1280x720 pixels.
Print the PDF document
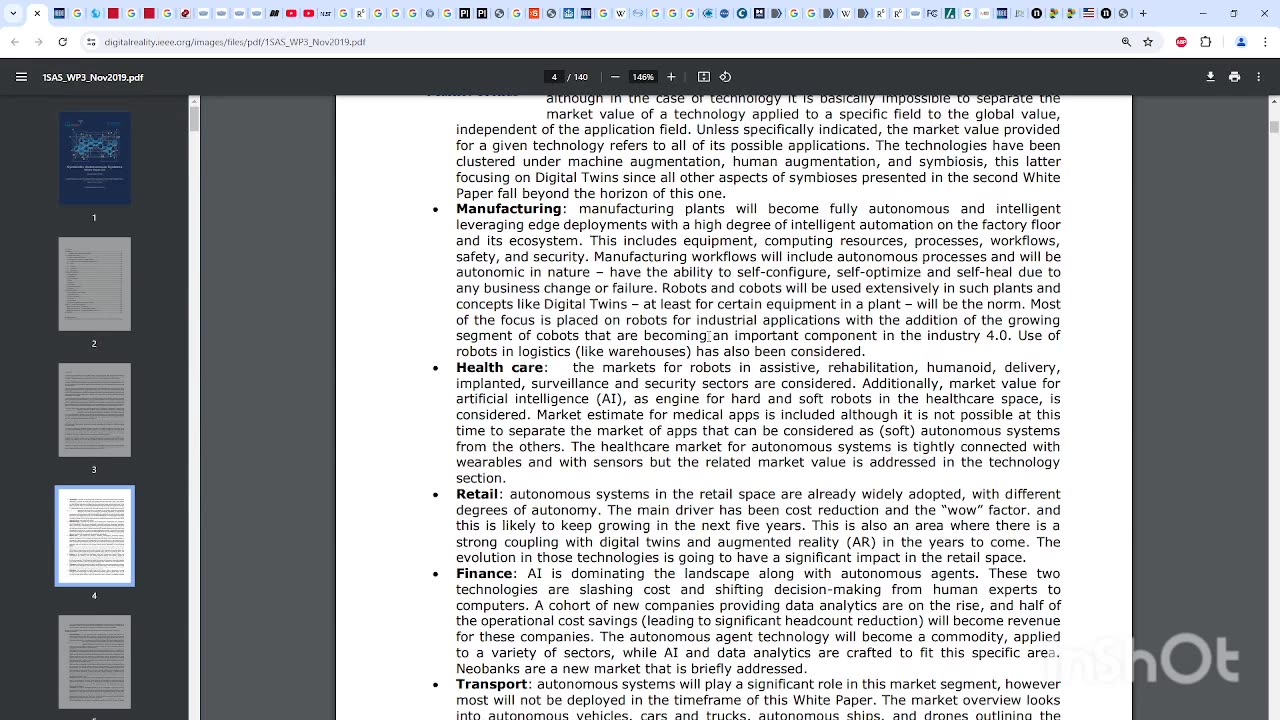(x=1234, y=77)
